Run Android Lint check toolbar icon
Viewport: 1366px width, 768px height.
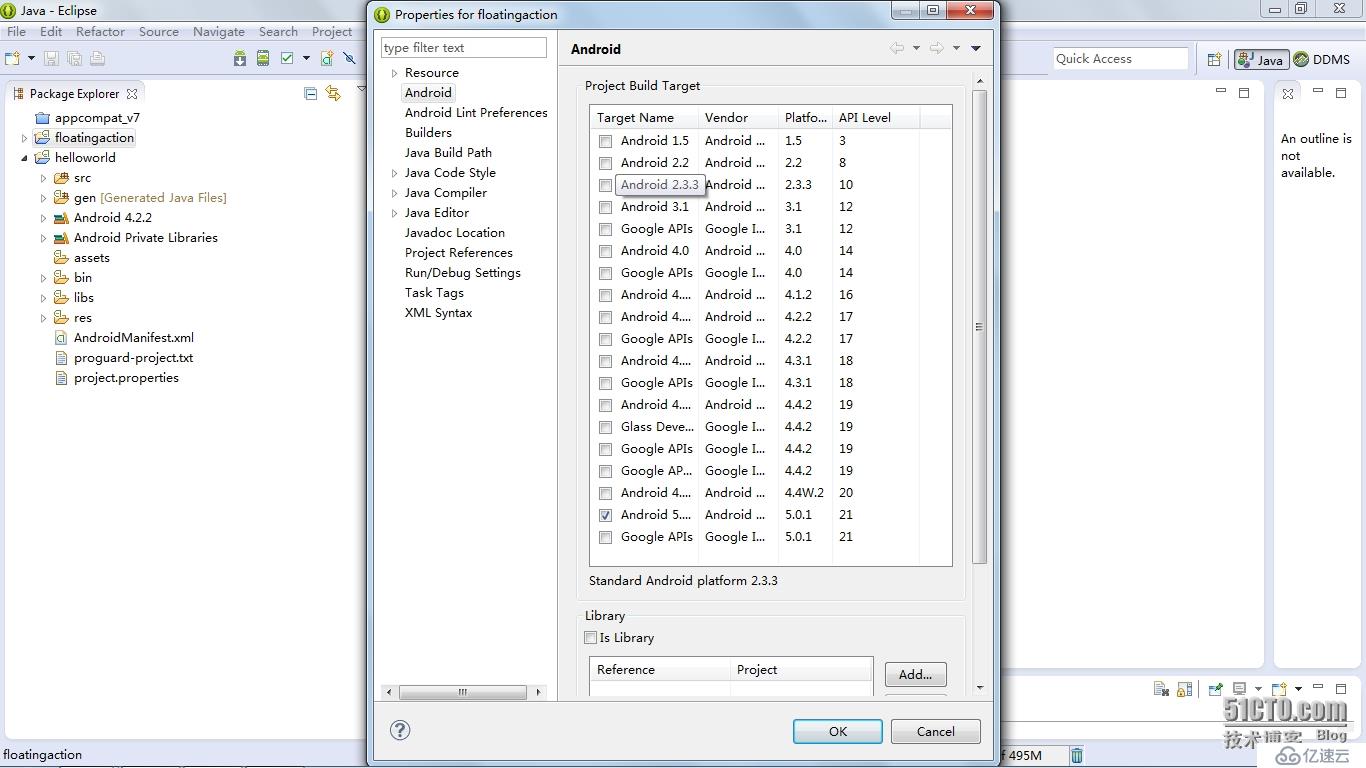click(287, 59)
